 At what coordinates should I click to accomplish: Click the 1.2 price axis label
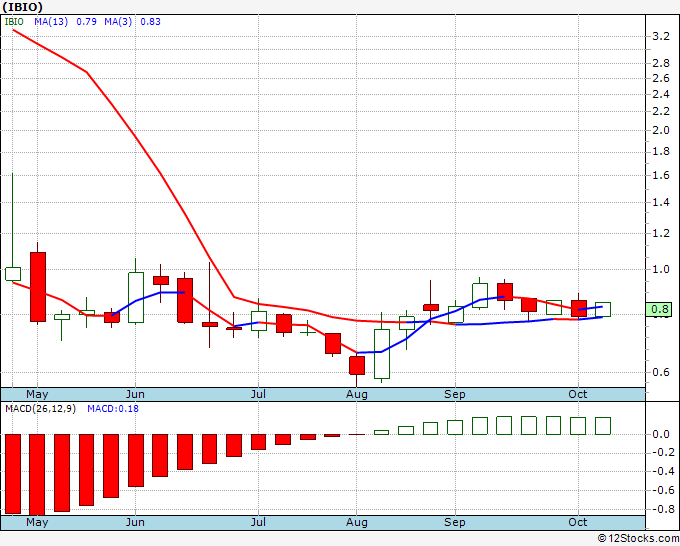tap(661, 233)
